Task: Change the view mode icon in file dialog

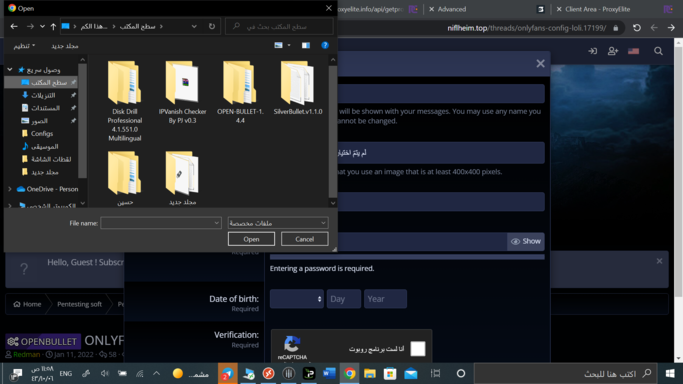Action: 278,45
